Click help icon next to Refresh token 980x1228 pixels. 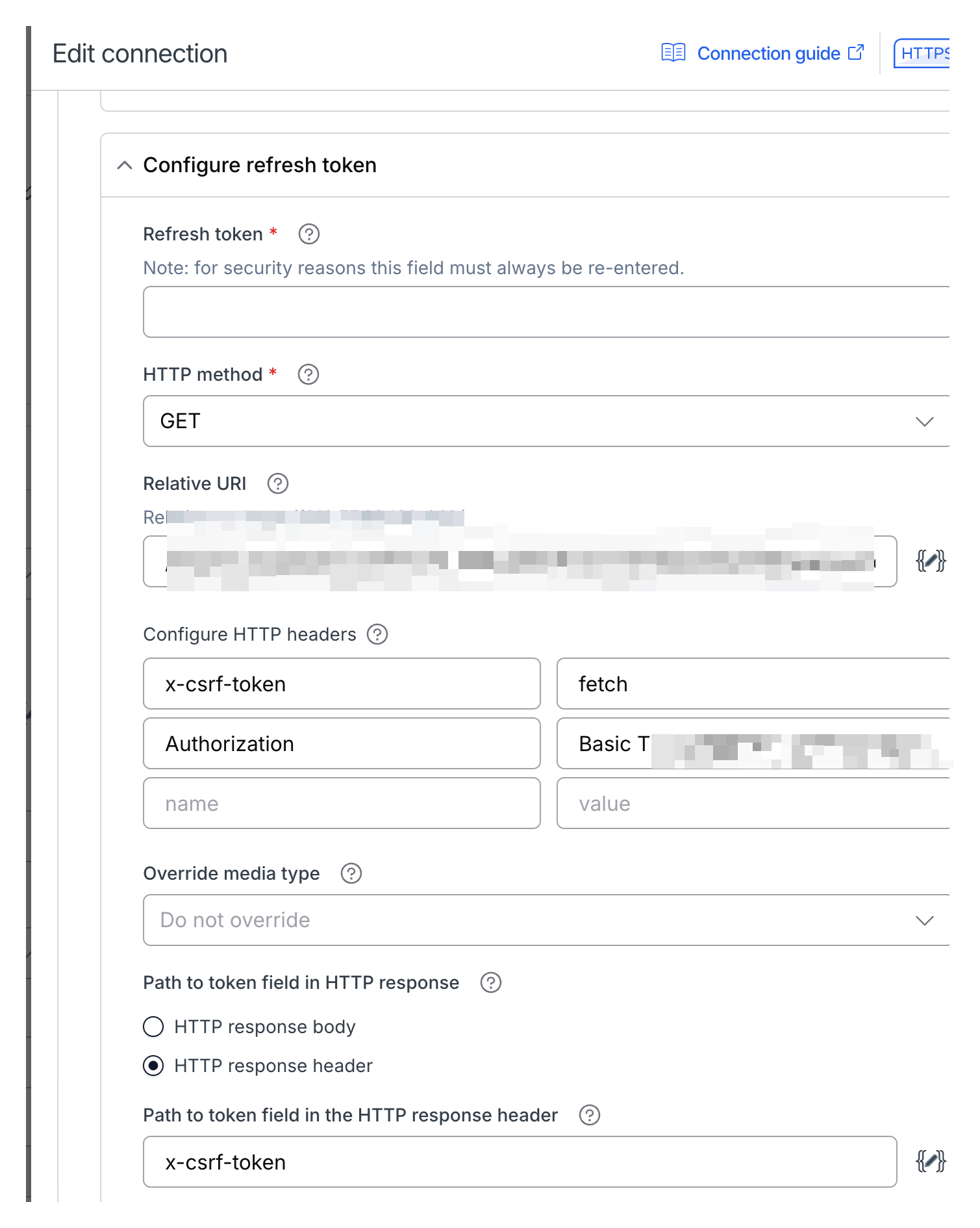pos(308,234)
